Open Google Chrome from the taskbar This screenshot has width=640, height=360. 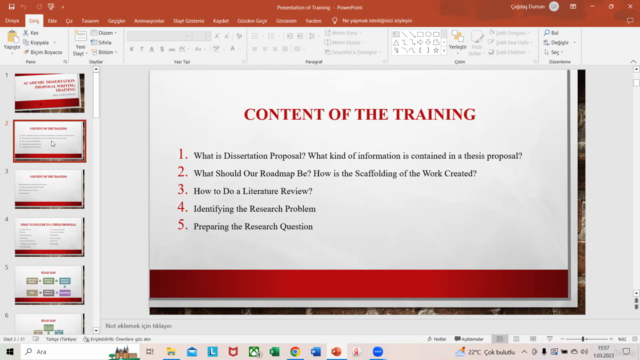295,351
